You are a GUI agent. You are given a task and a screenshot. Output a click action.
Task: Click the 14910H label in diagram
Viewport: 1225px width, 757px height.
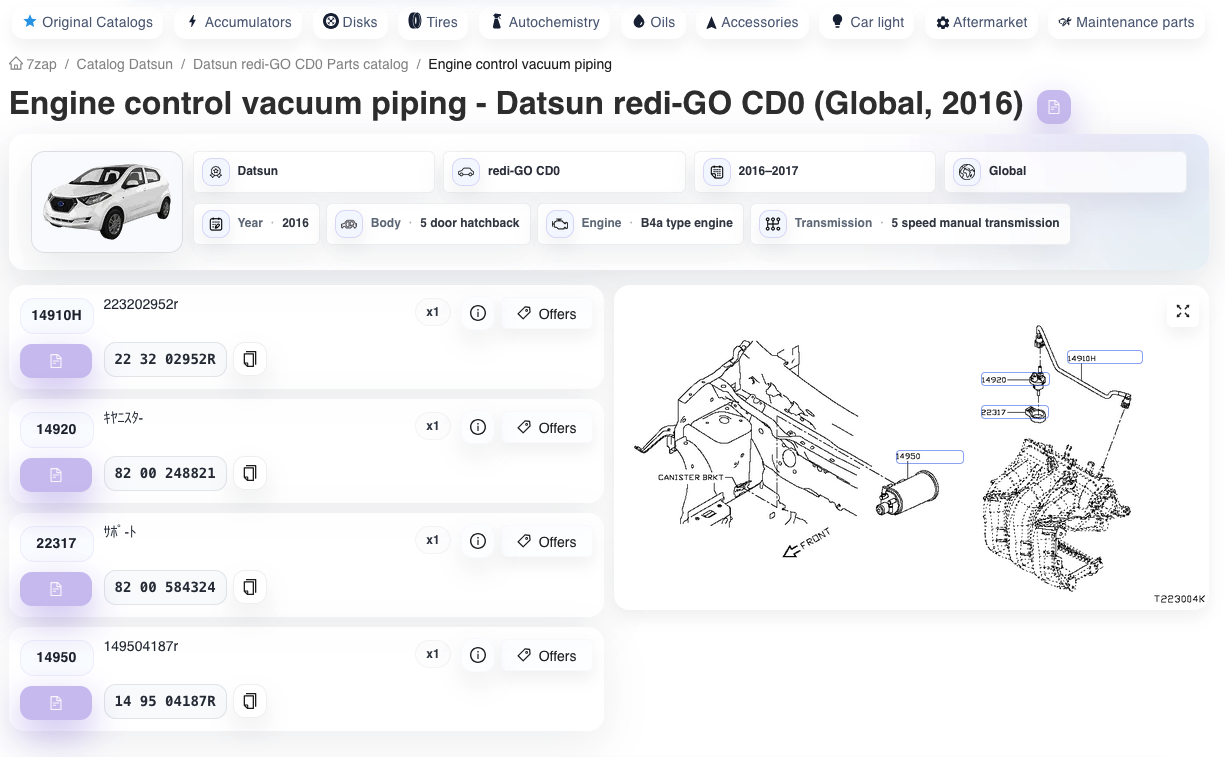1104,357
